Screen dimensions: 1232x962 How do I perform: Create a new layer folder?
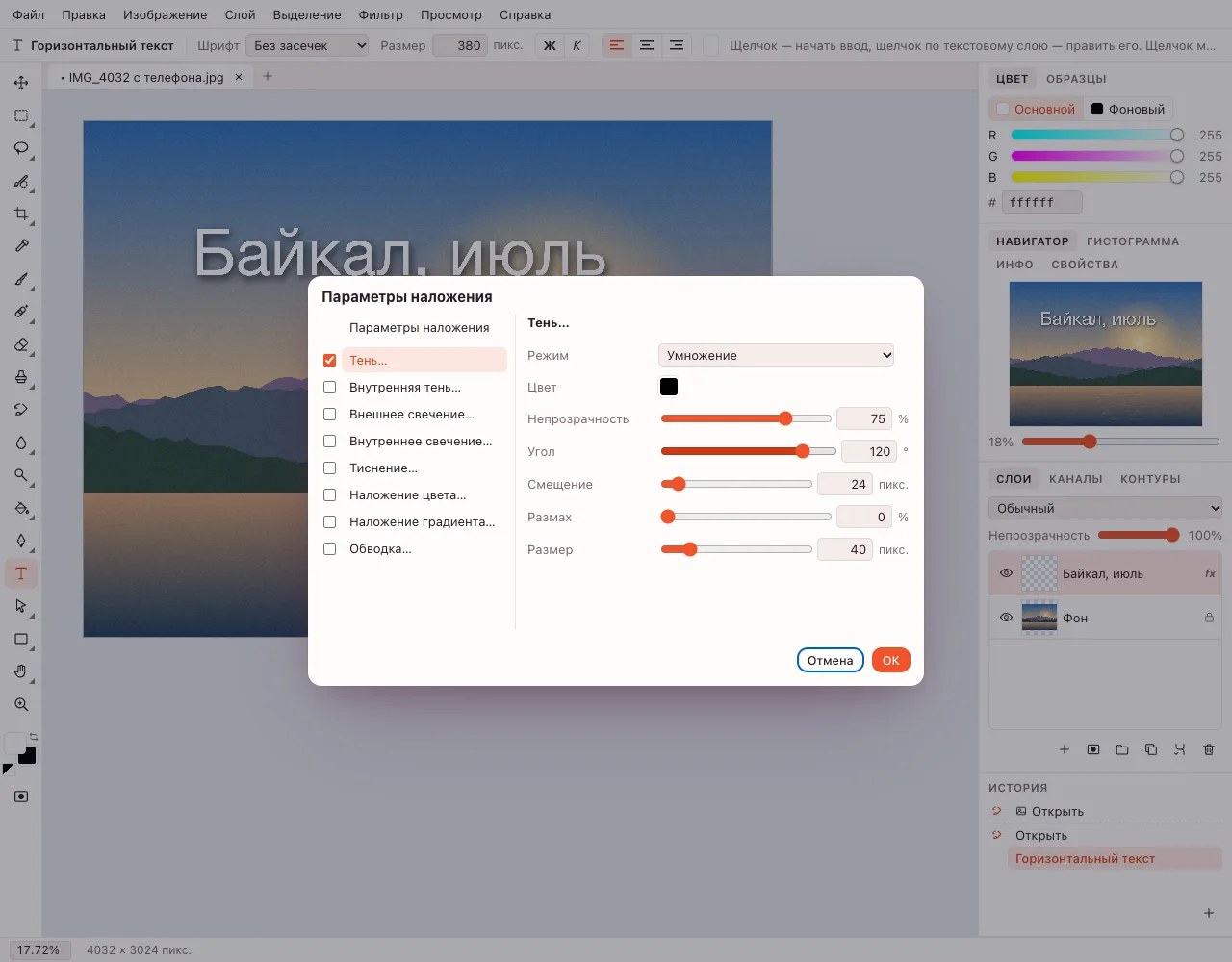1122,749
